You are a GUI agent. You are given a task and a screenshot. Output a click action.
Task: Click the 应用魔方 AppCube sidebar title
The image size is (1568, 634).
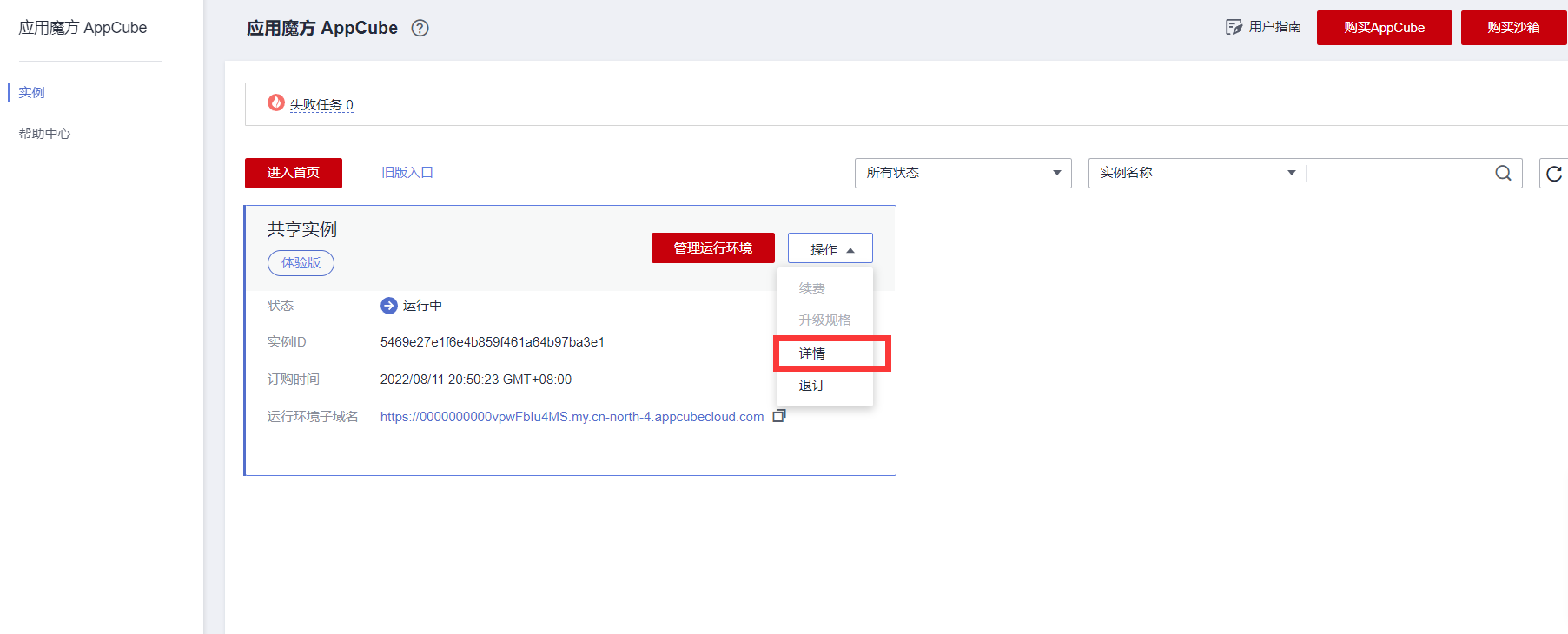(83, 28)
